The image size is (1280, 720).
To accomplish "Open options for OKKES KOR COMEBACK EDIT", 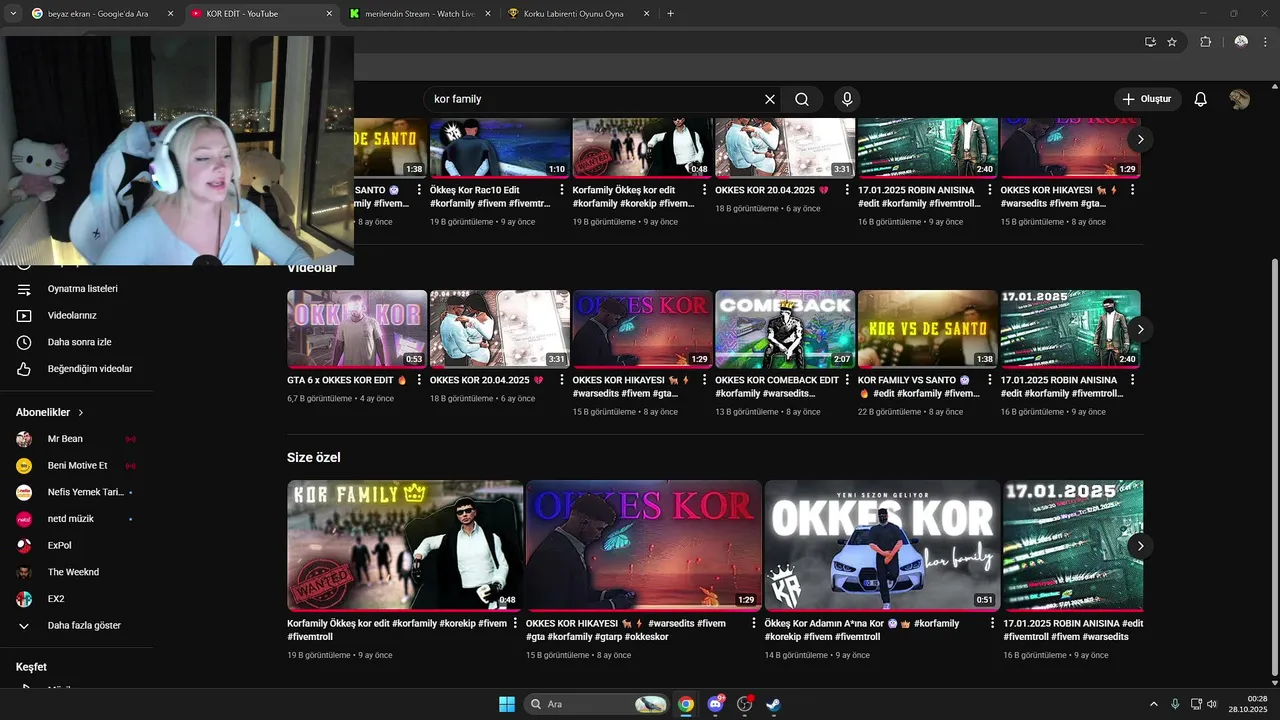I will point(846,381).
